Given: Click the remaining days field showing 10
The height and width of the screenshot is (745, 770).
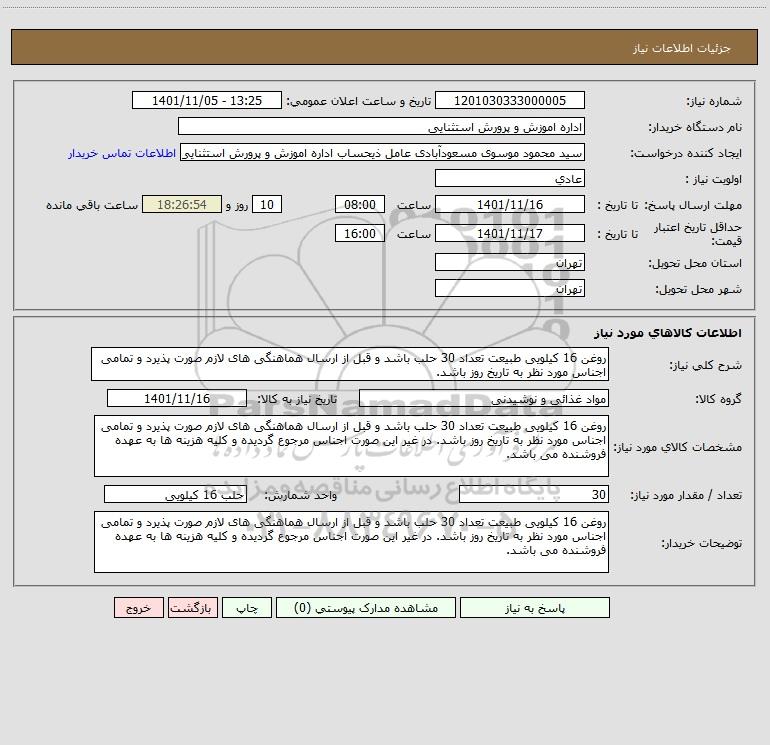Looking at the screenshot, I should [267, 204].
